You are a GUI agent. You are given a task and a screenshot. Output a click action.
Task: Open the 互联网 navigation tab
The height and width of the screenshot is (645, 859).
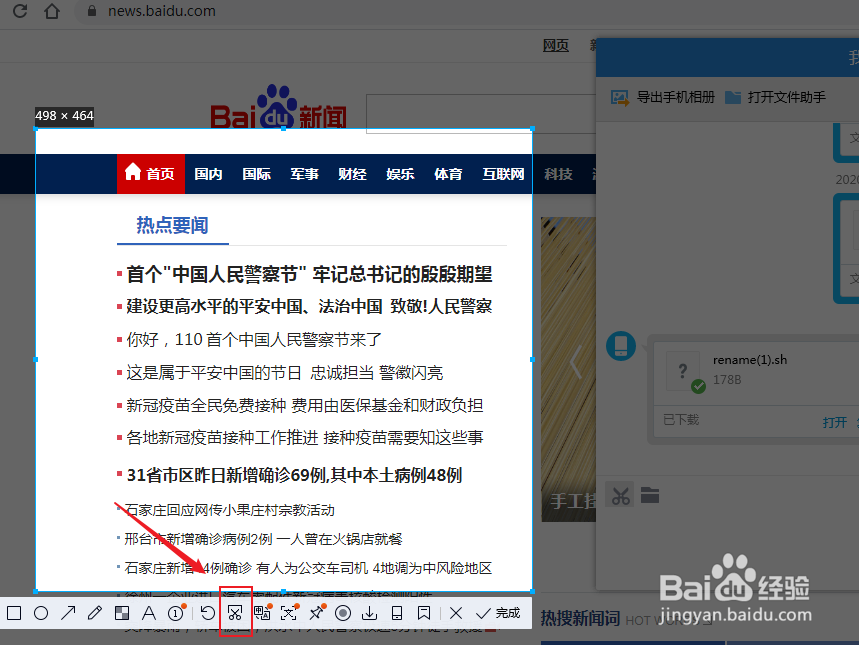(x=503, y=174)
